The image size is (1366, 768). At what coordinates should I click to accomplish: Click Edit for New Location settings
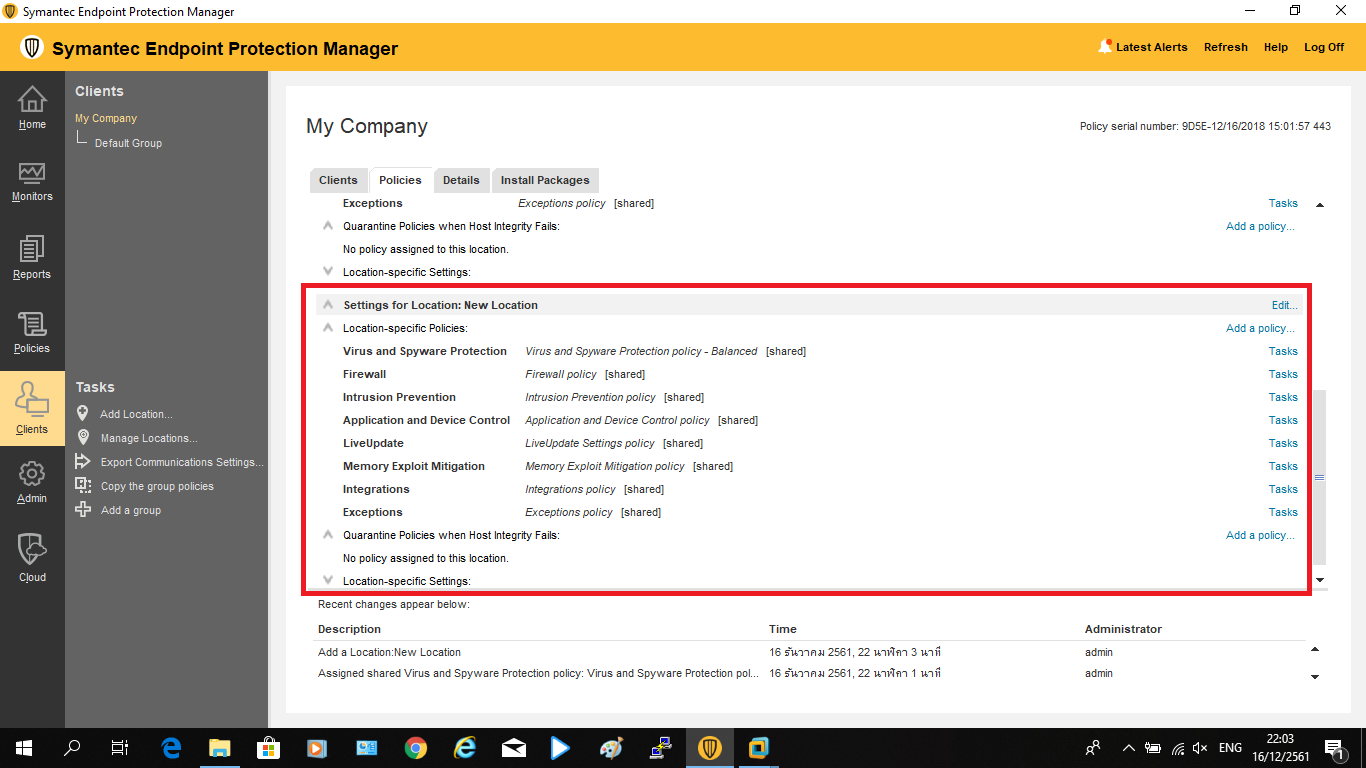[x=1284, y=305]
